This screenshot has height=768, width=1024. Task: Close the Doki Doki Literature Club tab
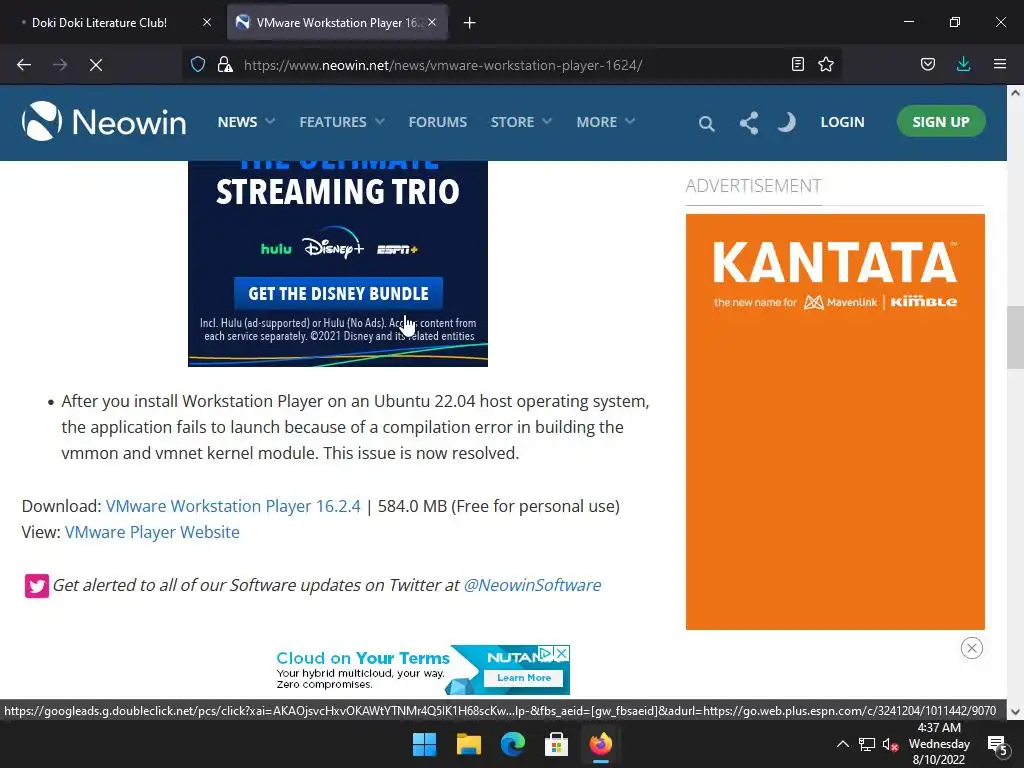point(207,22)
